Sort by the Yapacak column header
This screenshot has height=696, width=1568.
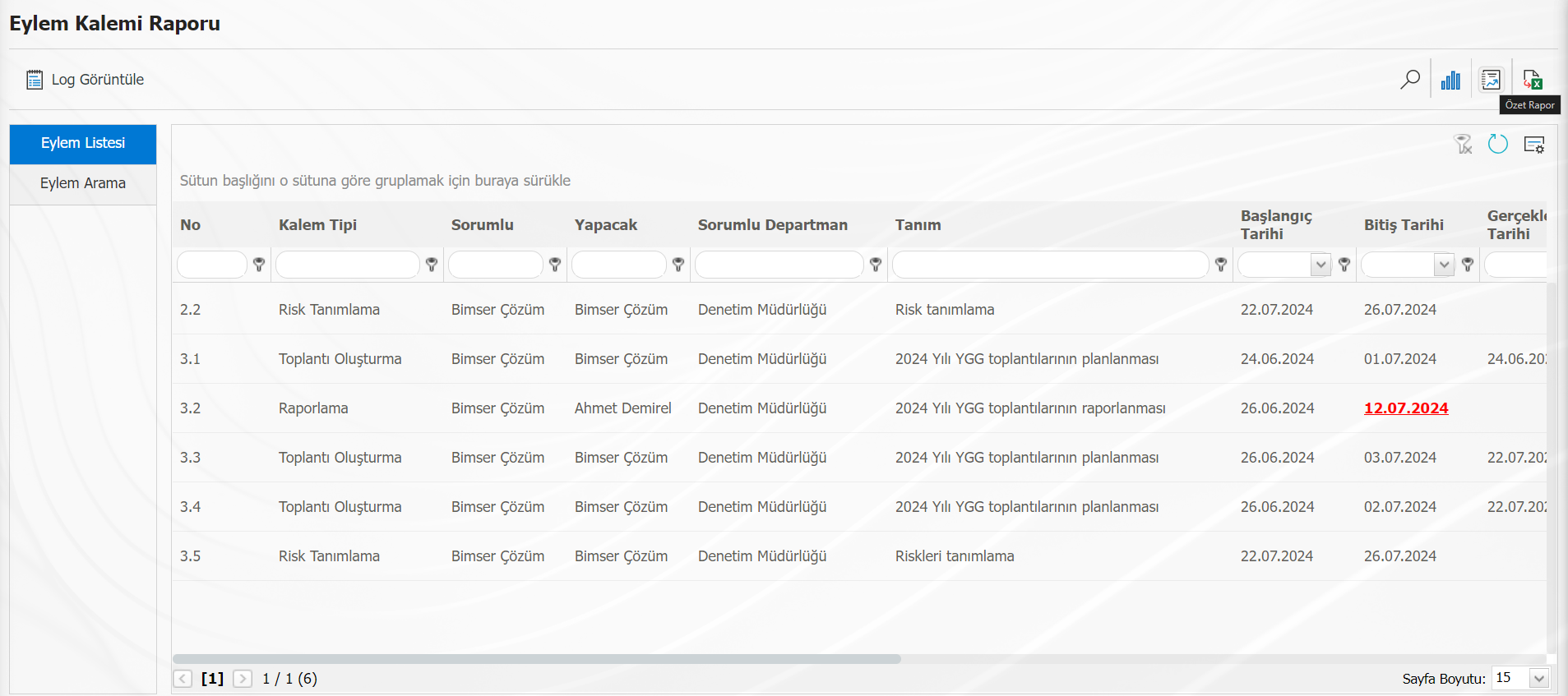coord(606,225)
